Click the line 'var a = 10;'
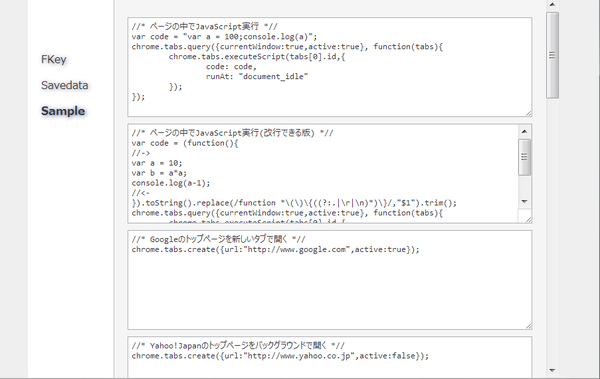This screenshot has width=600, height=379. tap(157, 163)
